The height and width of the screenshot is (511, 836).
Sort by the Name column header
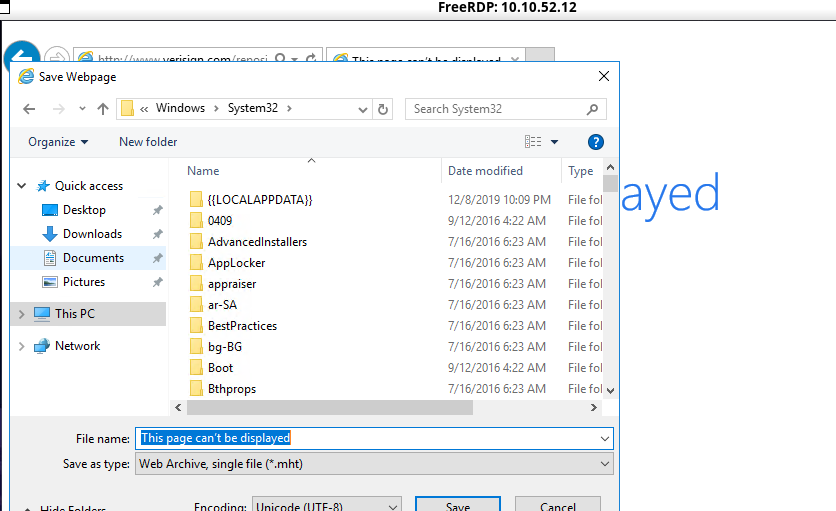pyautogui.click(x=203, y=171)
